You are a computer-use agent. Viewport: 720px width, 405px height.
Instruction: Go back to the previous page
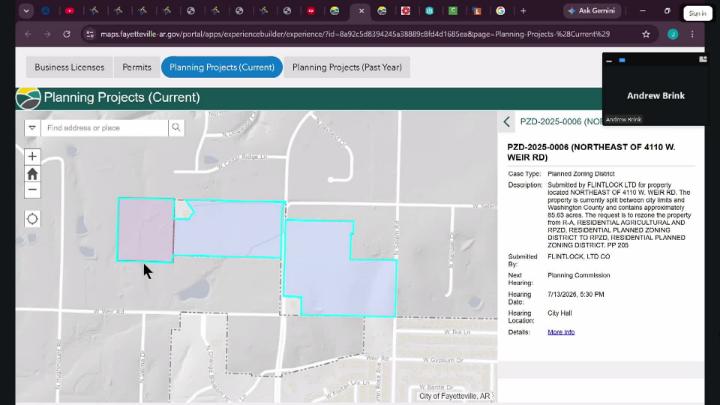[x=28, y=34]
